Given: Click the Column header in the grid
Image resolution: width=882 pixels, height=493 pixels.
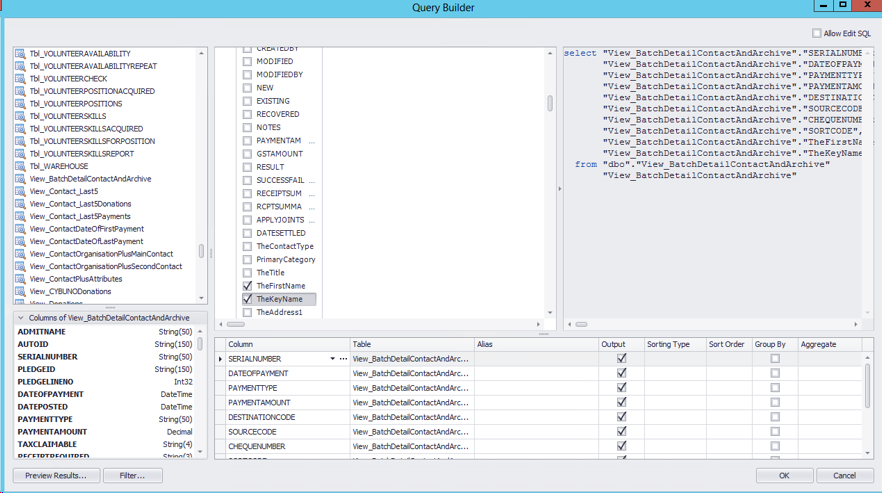Looking at the screenshot, I should click(x=287, y=344).
